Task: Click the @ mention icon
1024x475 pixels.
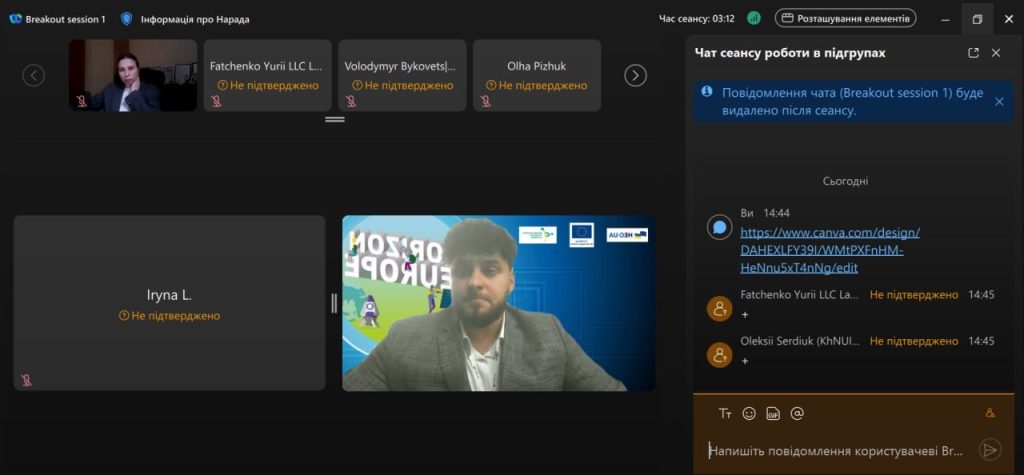Action: [x=797, y=413]
